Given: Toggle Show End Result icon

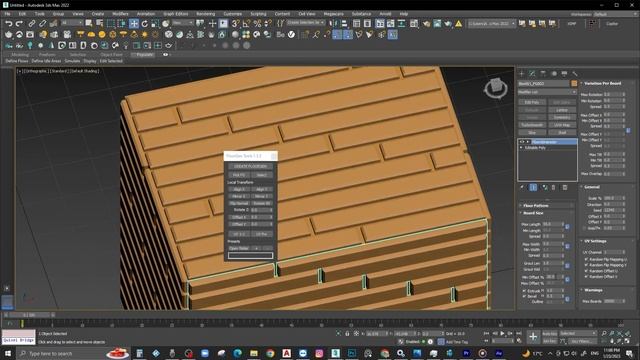Looking at the screenshot, I should [533, 187].
